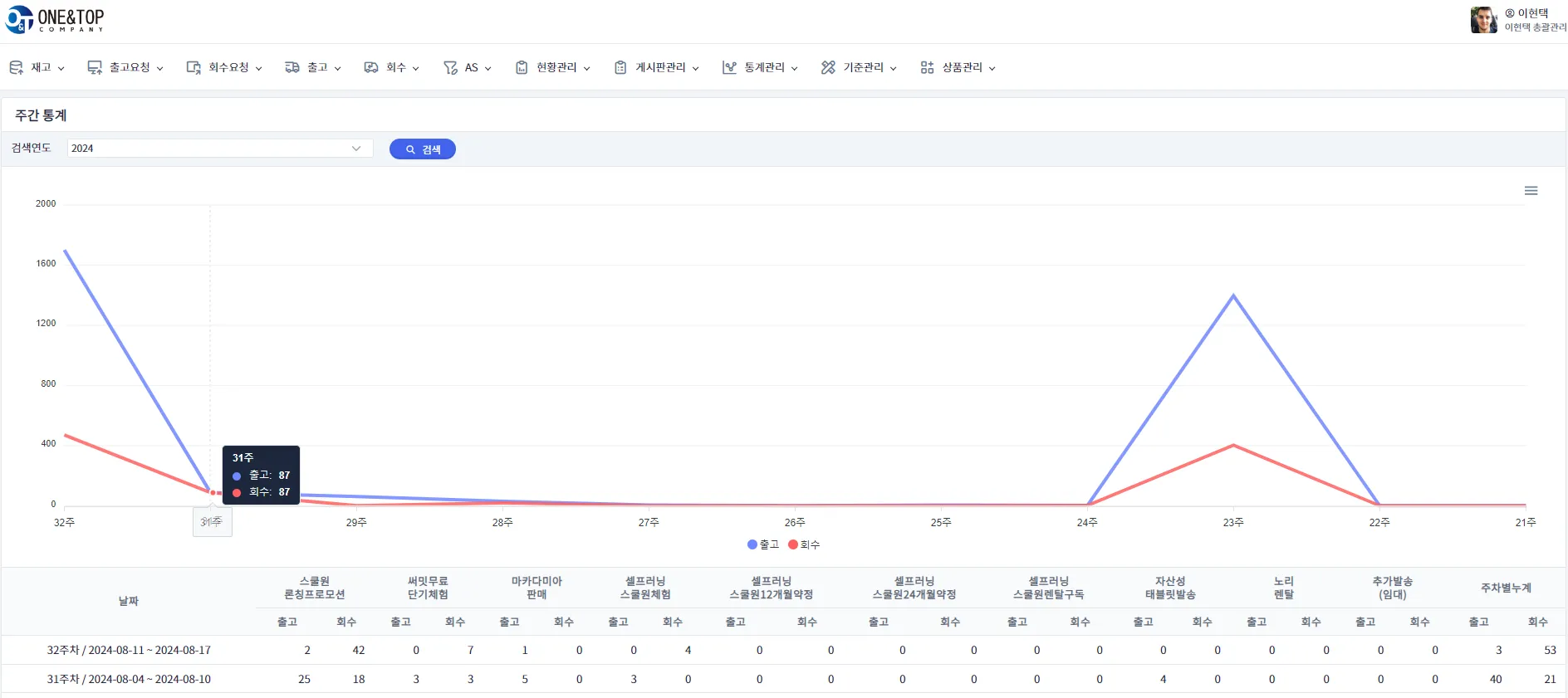Open the chart hamburger menu

point(1531,191)
